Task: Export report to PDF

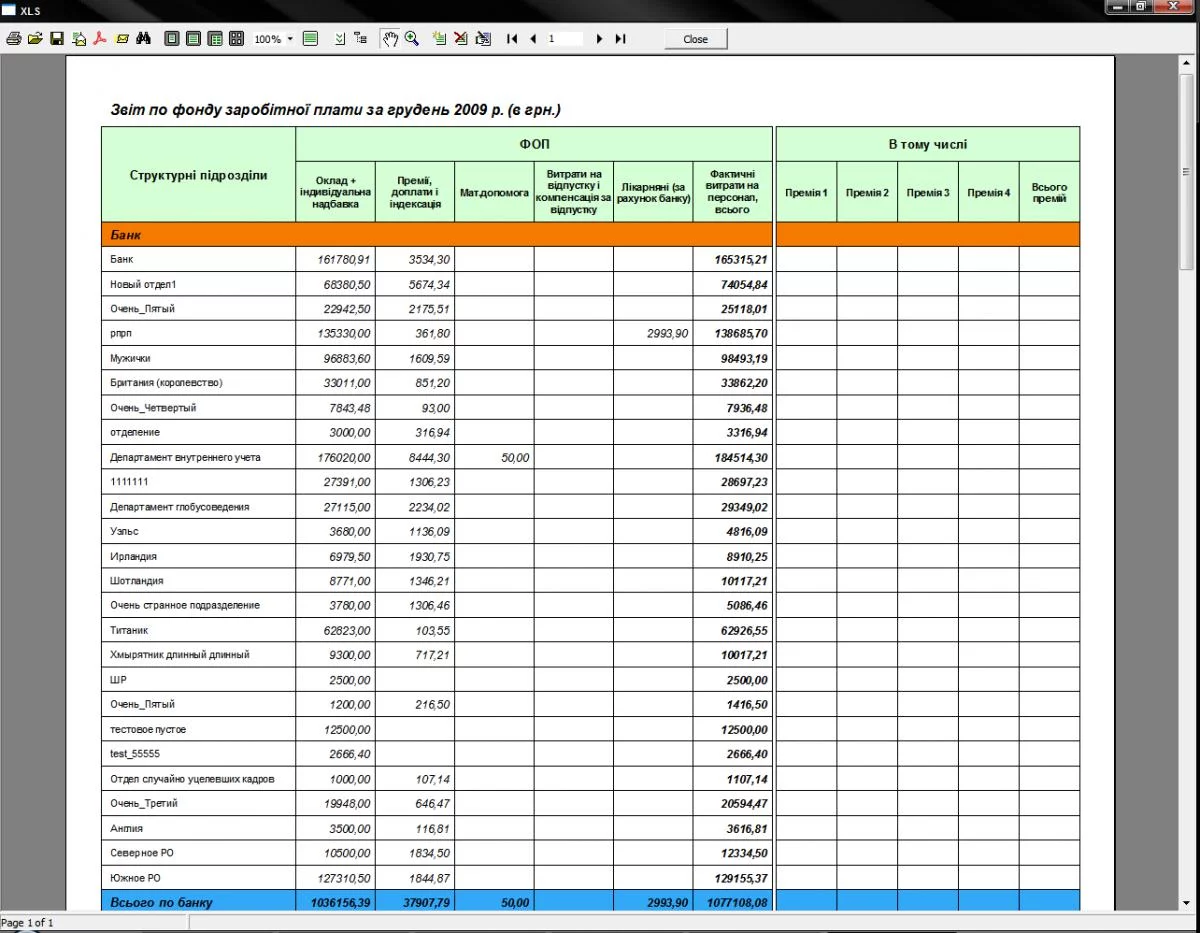Action: (100, 39)
